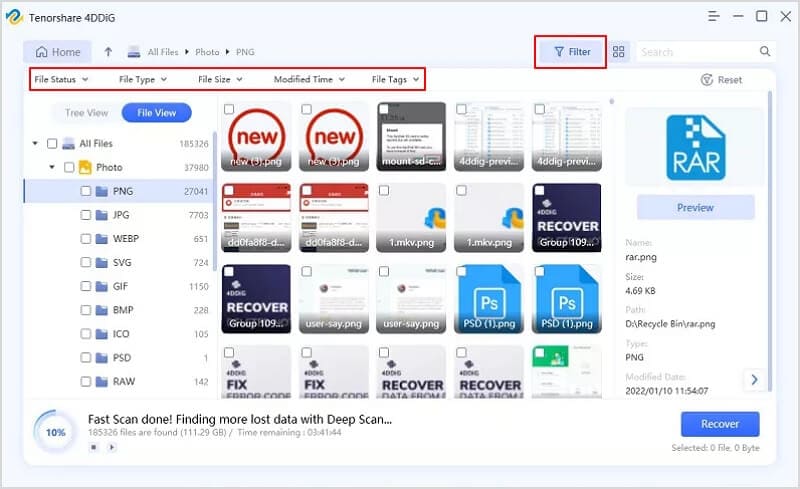
Task: Click the search magnifier icon
Action: click(x=765, y=51)
